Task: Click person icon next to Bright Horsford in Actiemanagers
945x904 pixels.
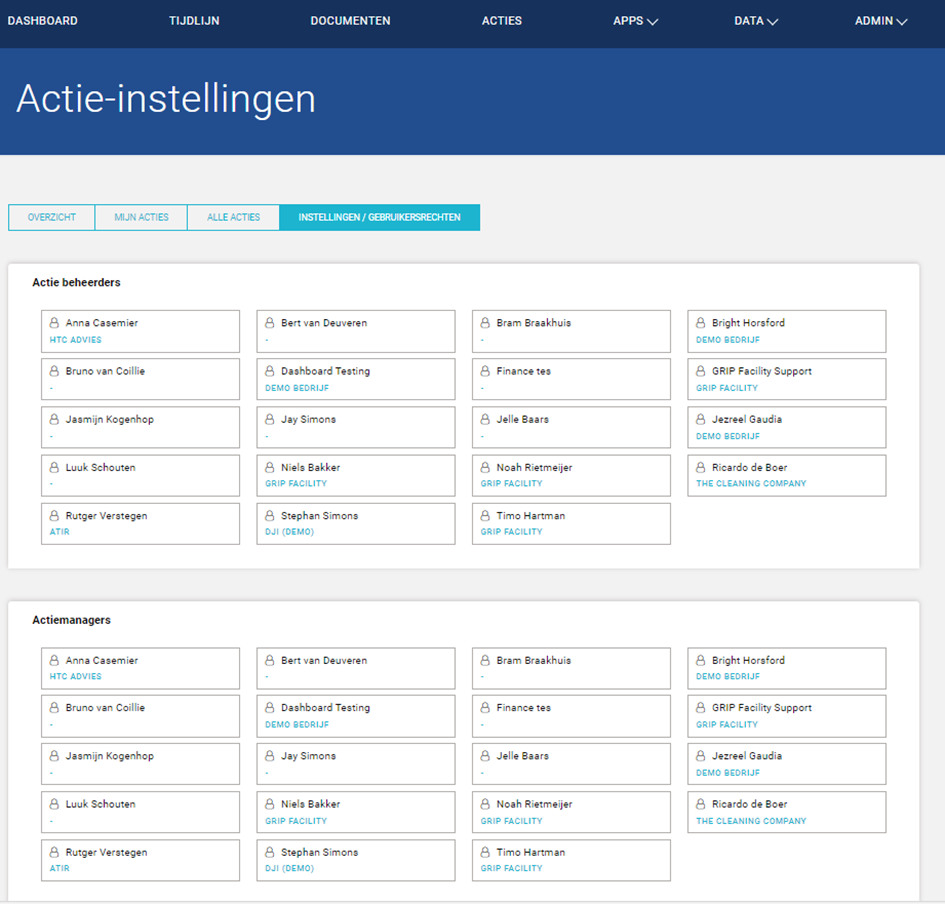Action: pyautogui.click(x=700, y=660)
